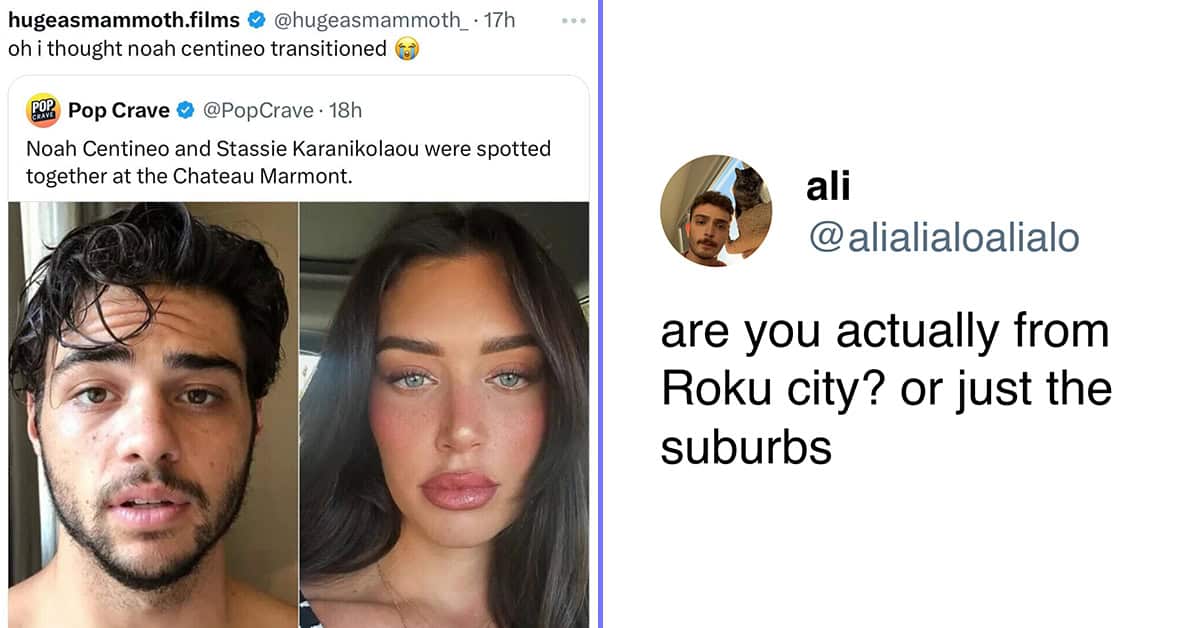Click the hugeasmammoth.films verified badge

coord(256,19)
